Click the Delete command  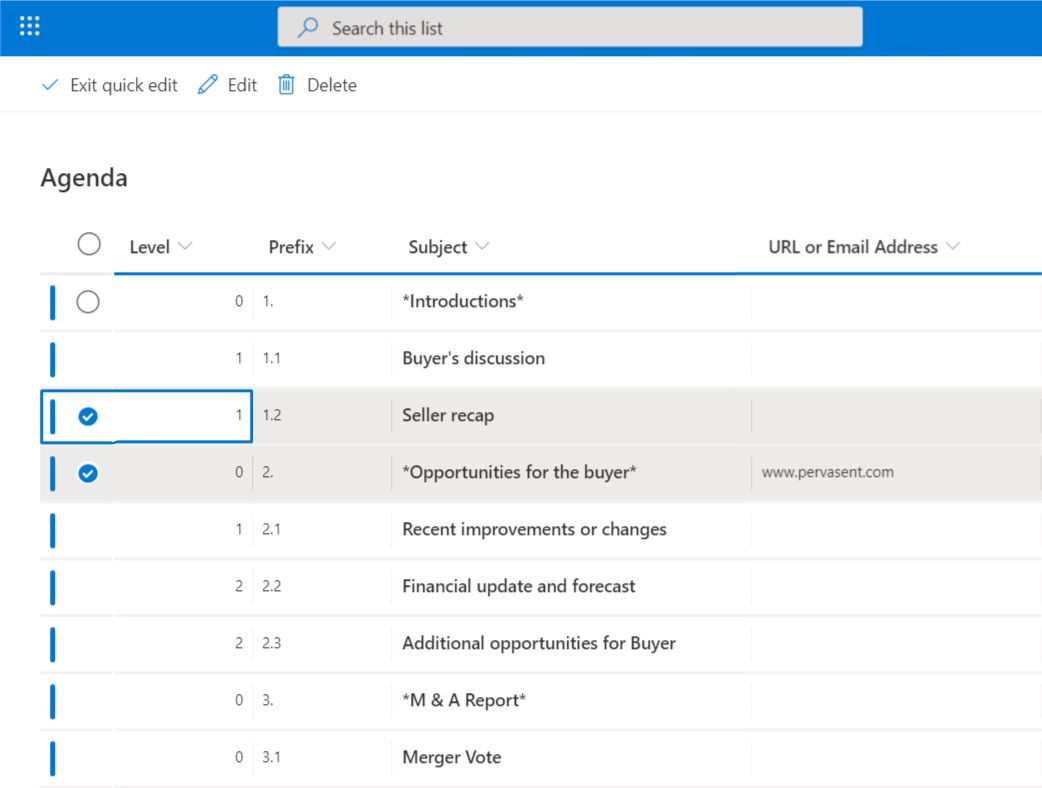[333, 85]
